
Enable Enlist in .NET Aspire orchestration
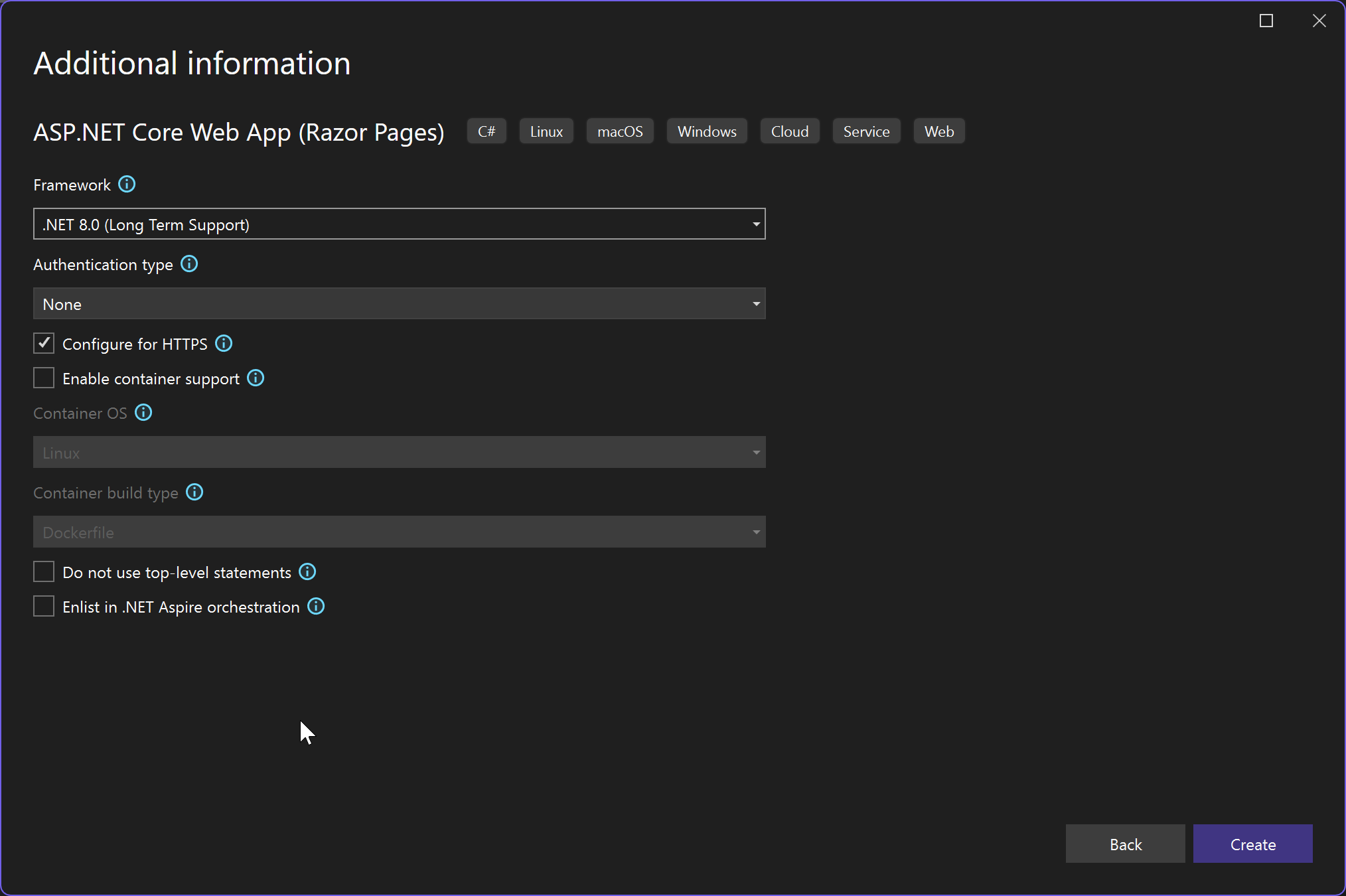tap(44, 606)
